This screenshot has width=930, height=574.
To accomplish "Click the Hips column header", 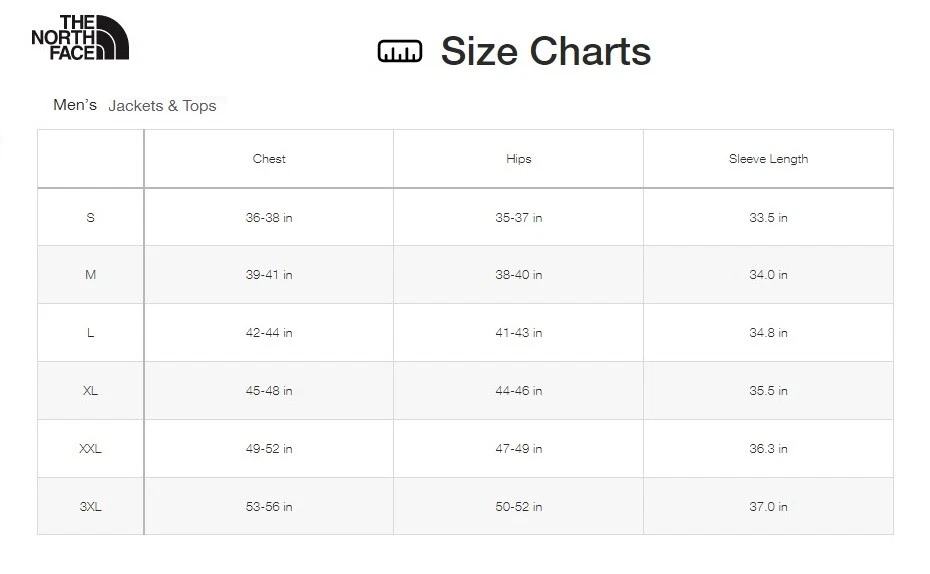I will pyautogui.click(x=519, y=159).
